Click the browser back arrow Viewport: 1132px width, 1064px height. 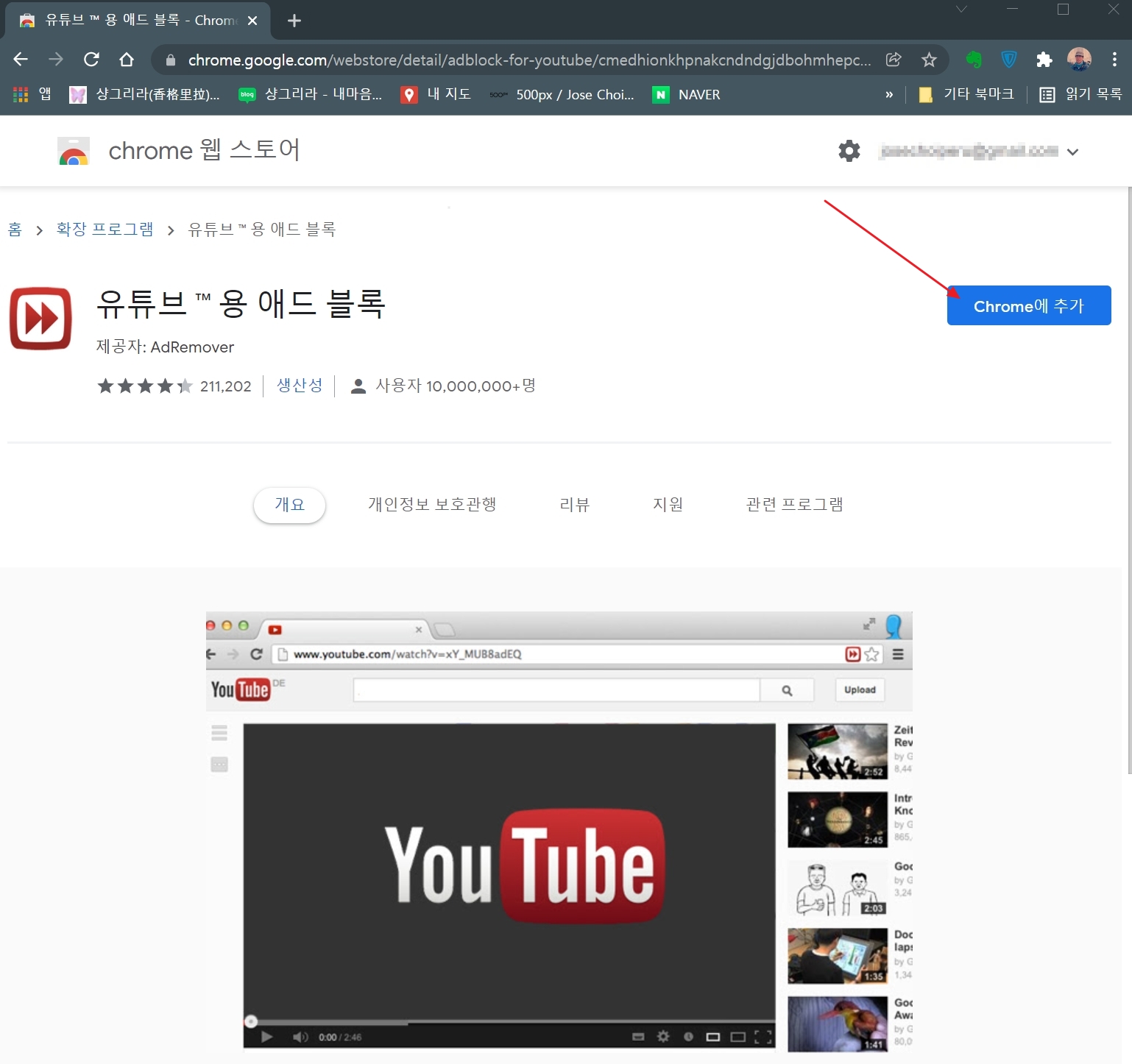coord(21,60)
